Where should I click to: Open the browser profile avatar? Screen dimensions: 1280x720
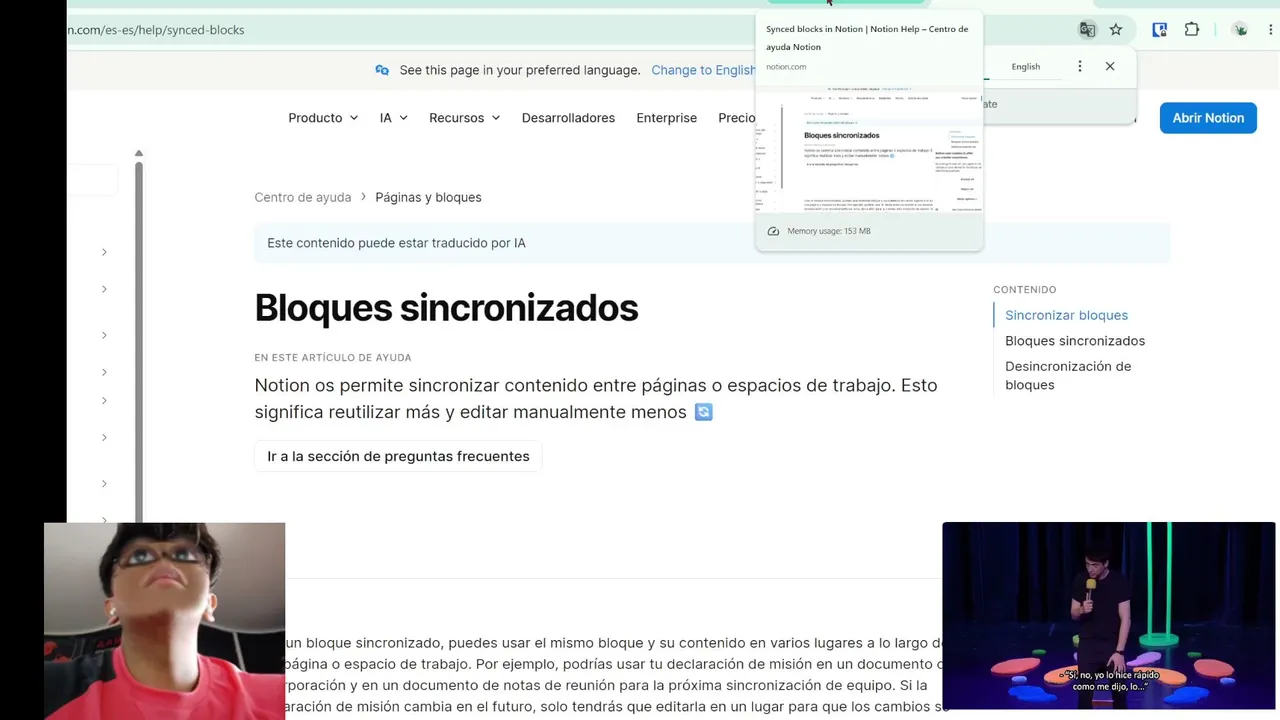point(1241,30)
